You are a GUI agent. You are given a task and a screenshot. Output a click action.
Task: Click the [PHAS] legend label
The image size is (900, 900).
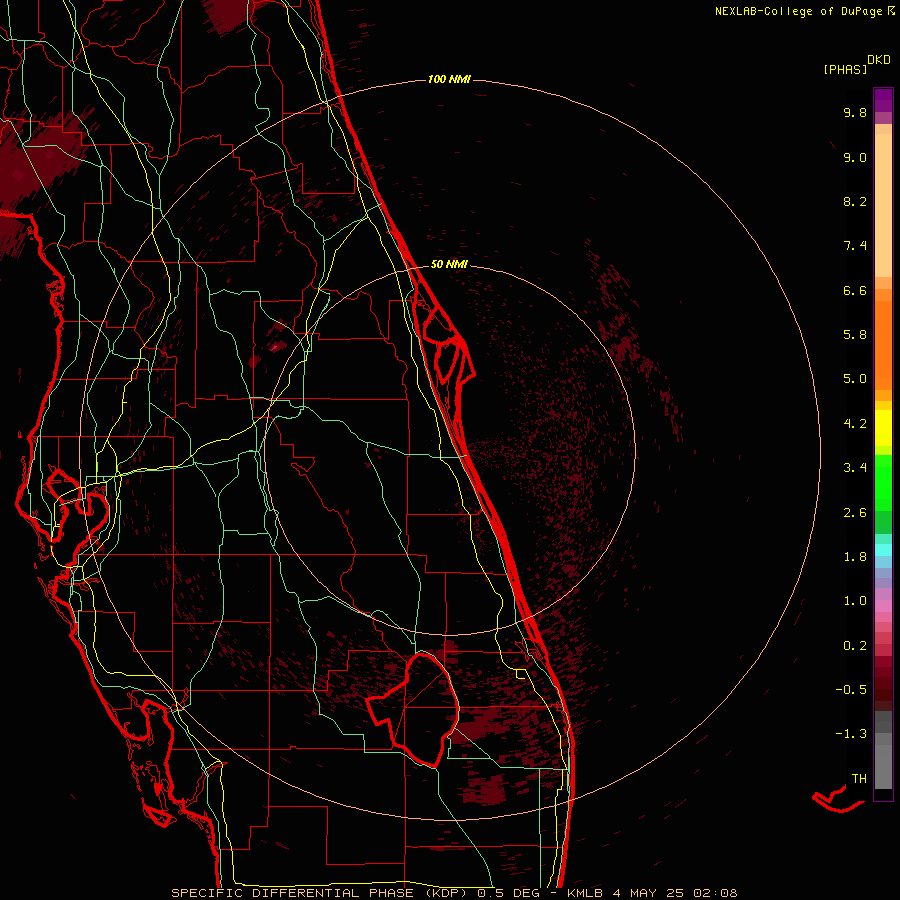[845, 69]
